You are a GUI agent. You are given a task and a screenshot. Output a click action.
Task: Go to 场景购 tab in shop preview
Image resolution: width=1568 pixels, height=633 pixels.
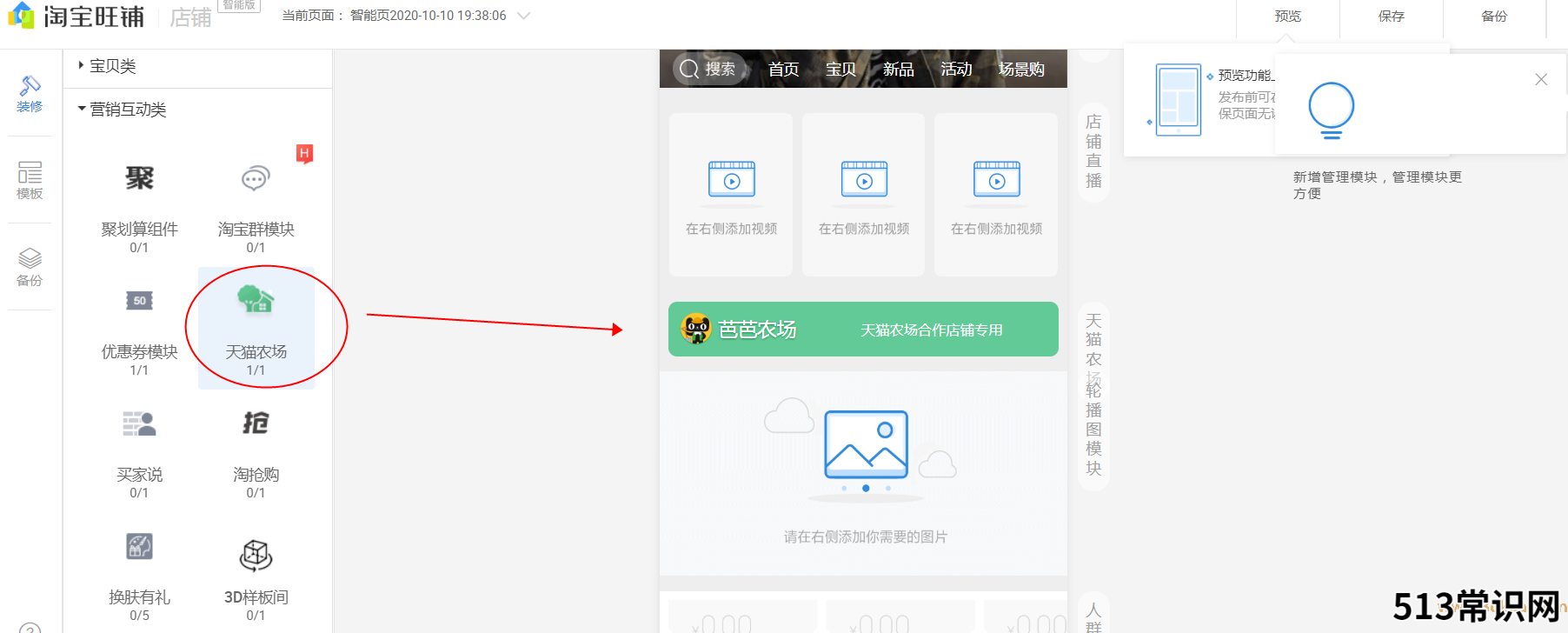click(1021, 69)
